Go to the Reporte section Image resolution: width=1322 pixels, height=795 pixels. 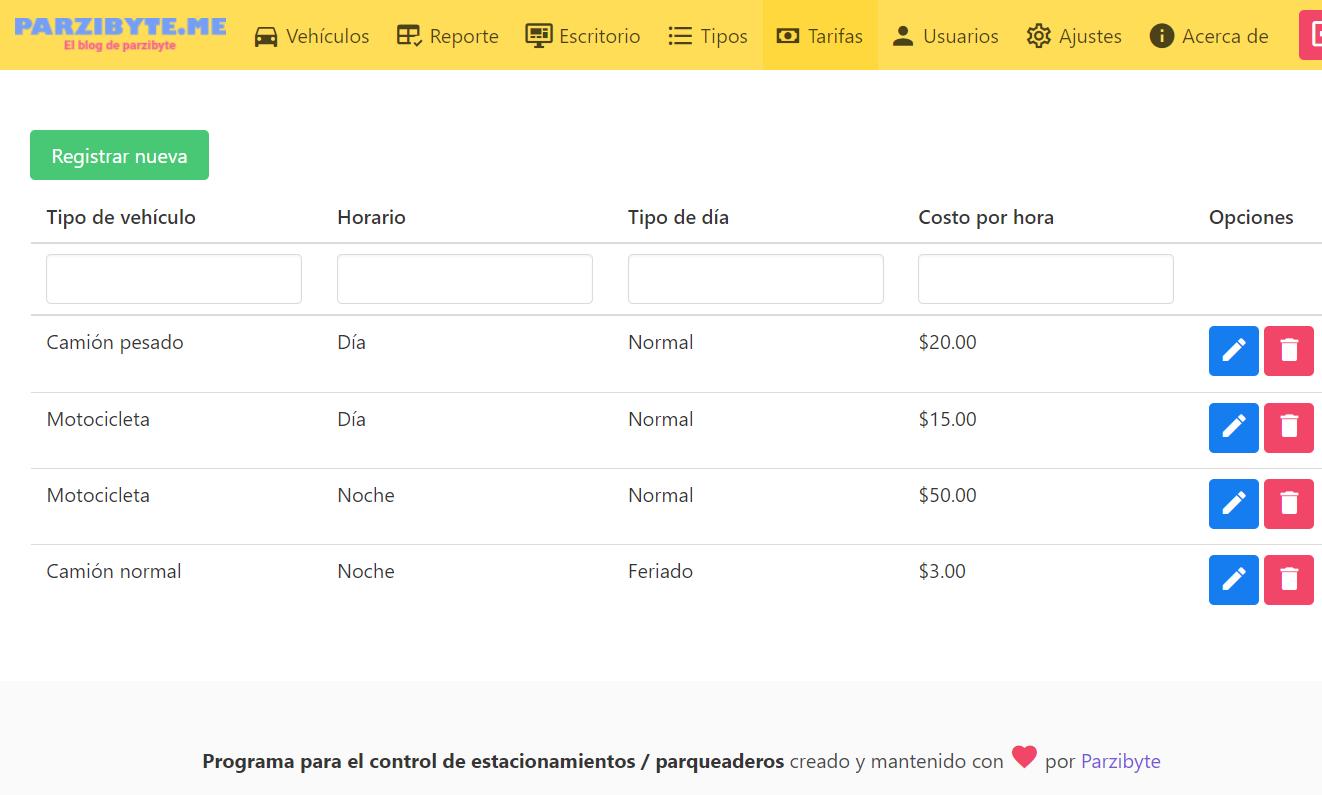point(447,36)
